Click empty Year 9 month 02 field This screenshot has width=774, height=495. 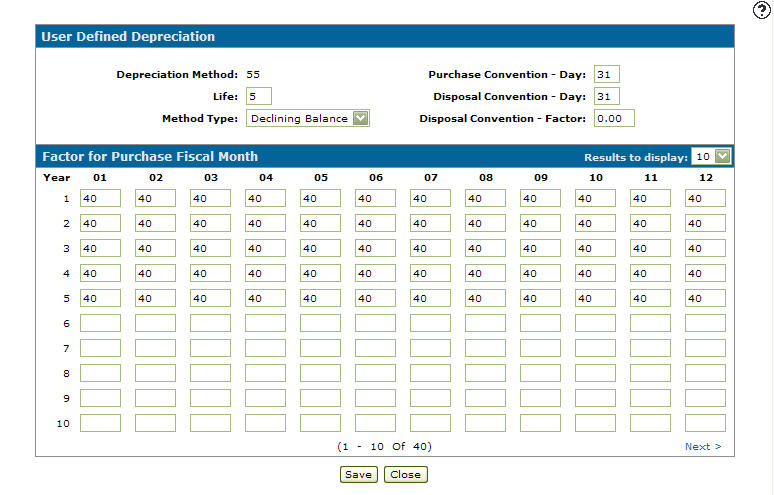[155, 398]
